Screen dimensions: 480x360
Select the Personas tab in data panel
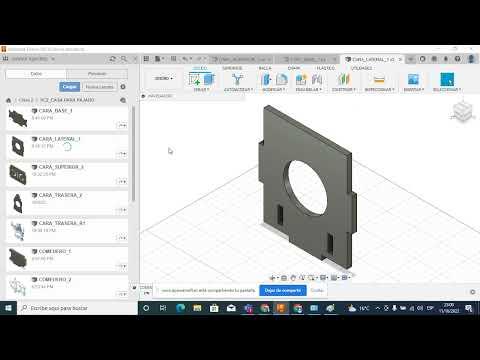(x=97, y=74)
